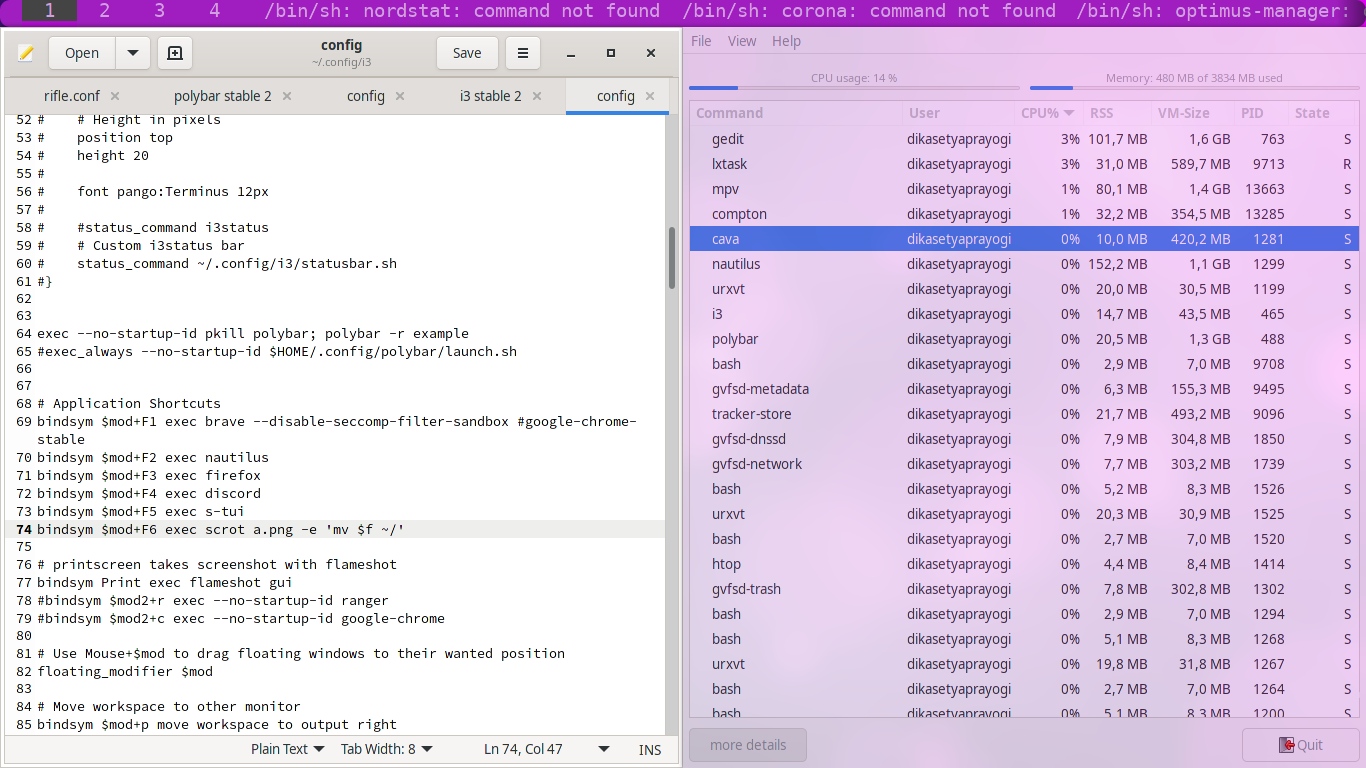The height and width of the screenshot is (768, 1366).
Task: Click the gedit document pencil icon
Action: 26,53
